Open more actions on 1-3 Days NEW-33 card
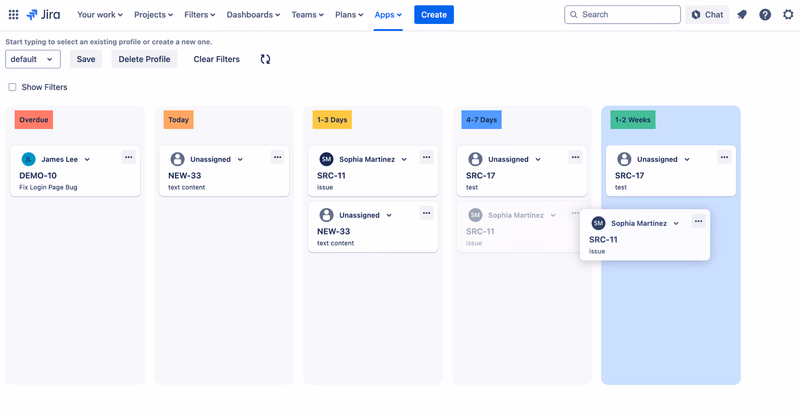The image size is (800, 414). coord(427,213)
